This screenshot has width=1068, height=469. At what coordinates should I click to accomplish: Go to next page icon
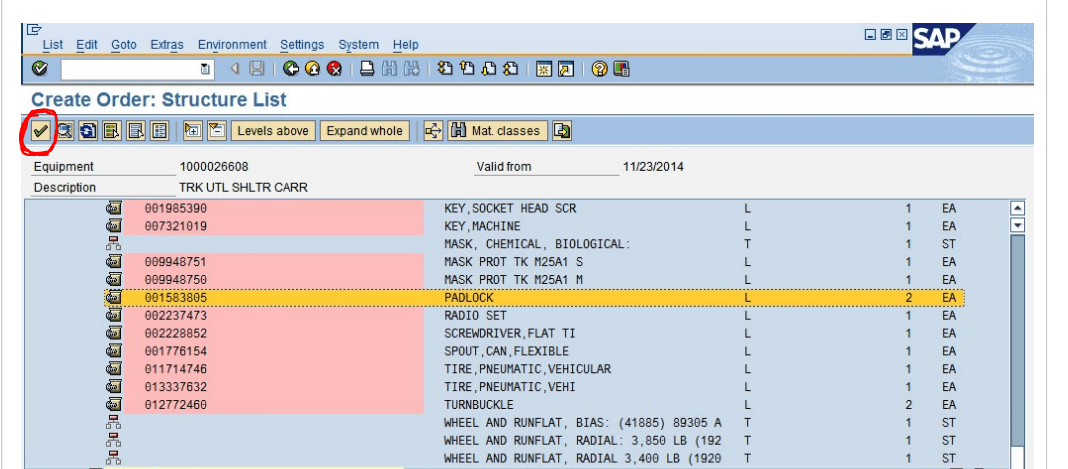[x=488, y=69]
